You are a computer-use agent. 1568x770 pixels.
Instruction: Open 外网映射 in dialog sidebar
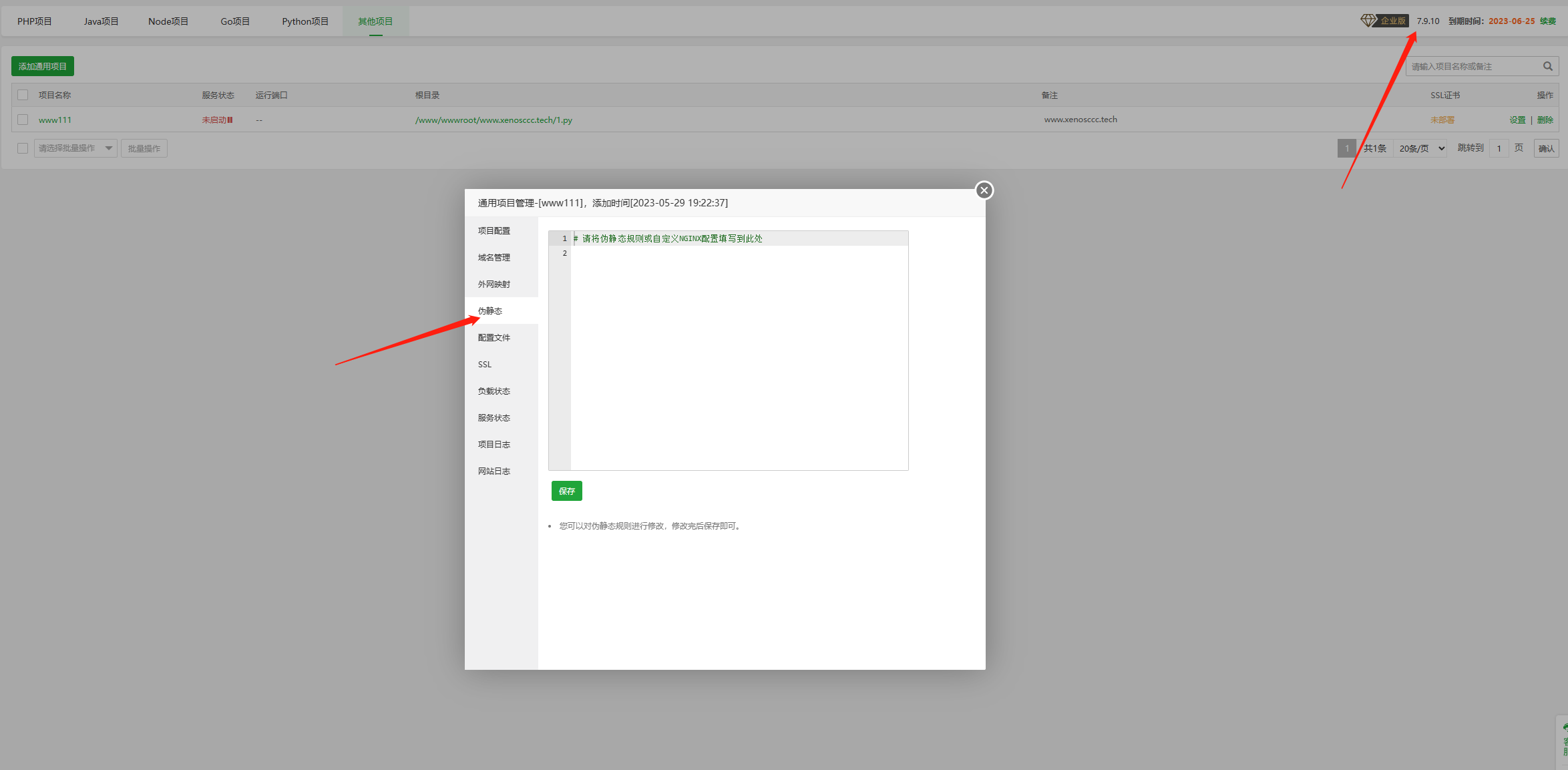pos(502,284)
